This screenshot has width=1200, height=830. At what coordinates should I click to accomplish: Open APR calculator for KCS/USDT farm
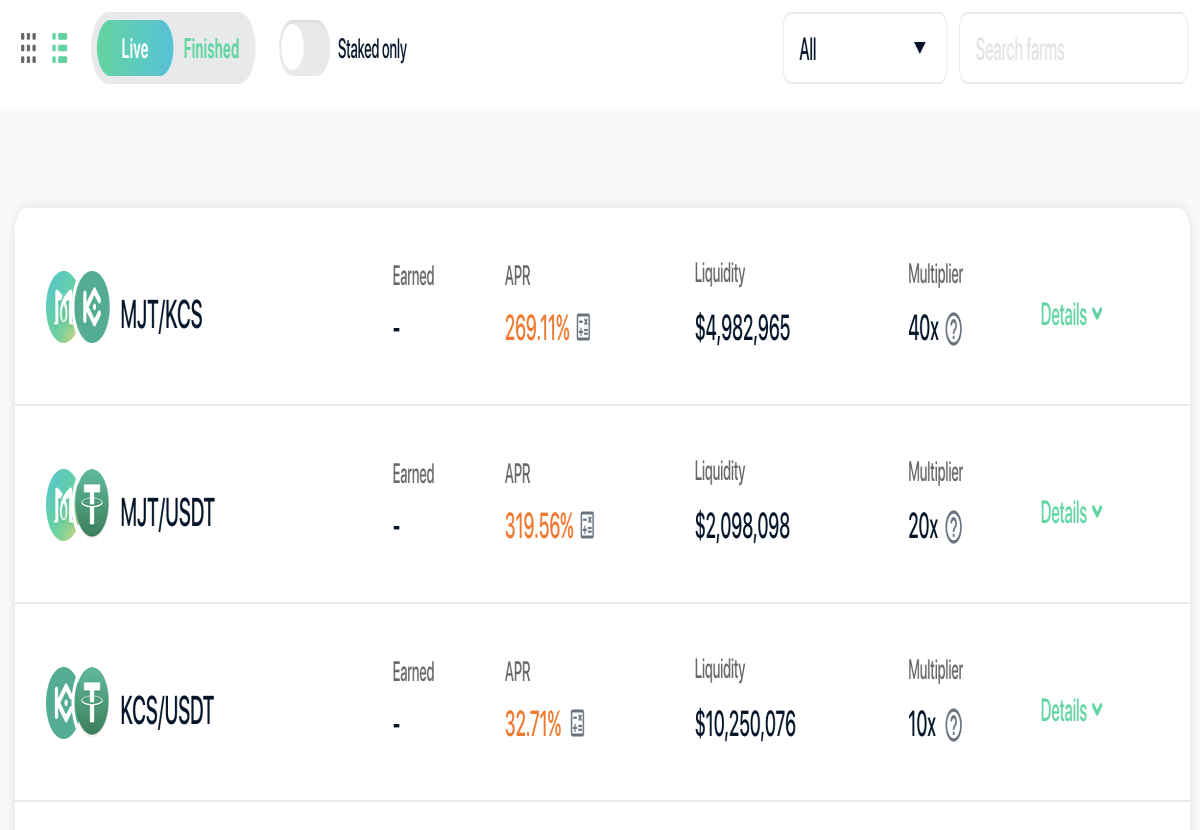pyautogui.click(x=577, y=724)
